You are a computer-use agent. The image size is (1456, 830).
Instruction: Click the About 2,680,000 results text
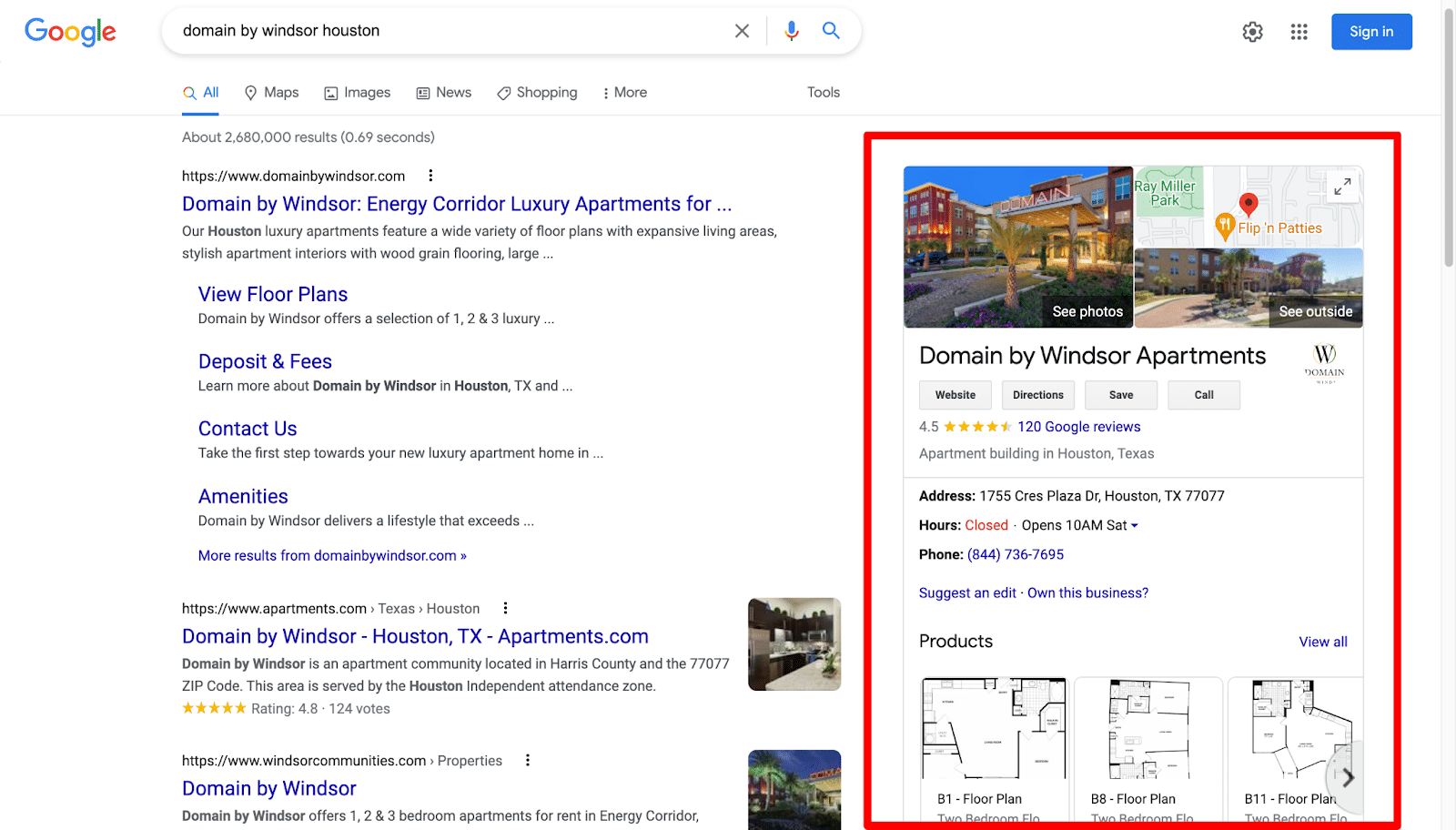pyautogui.click(x=308, y=137)
